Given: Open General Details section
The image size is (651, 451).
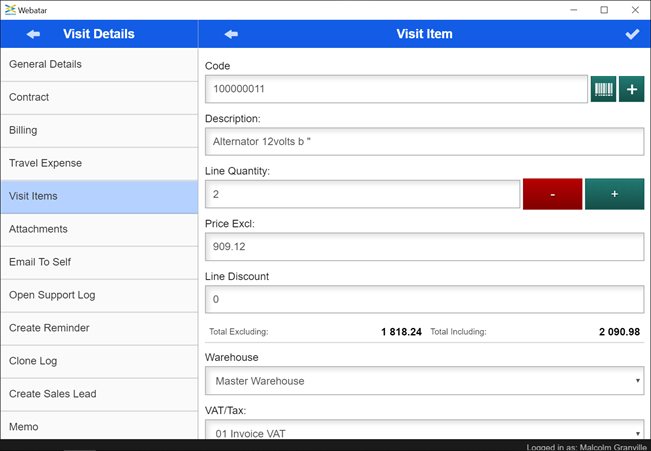Looking at the screenshot, I should click(x=99, y=65).
